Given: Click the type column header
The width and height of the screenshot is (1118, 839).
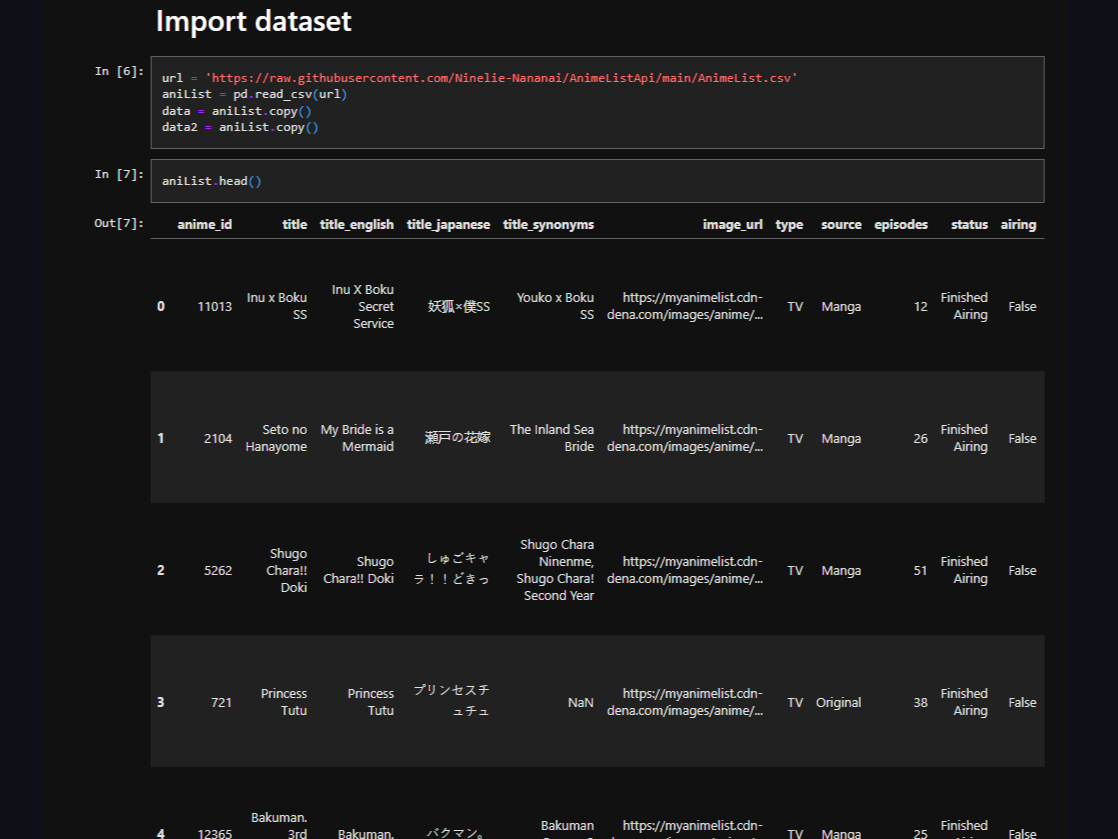Looking at the screenshot, I should point(789,225).
